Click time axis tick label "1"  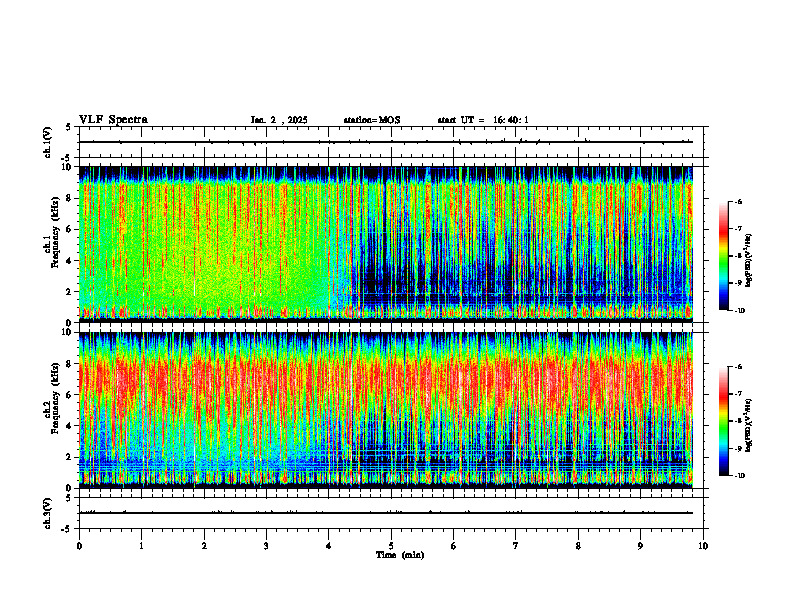142,546
